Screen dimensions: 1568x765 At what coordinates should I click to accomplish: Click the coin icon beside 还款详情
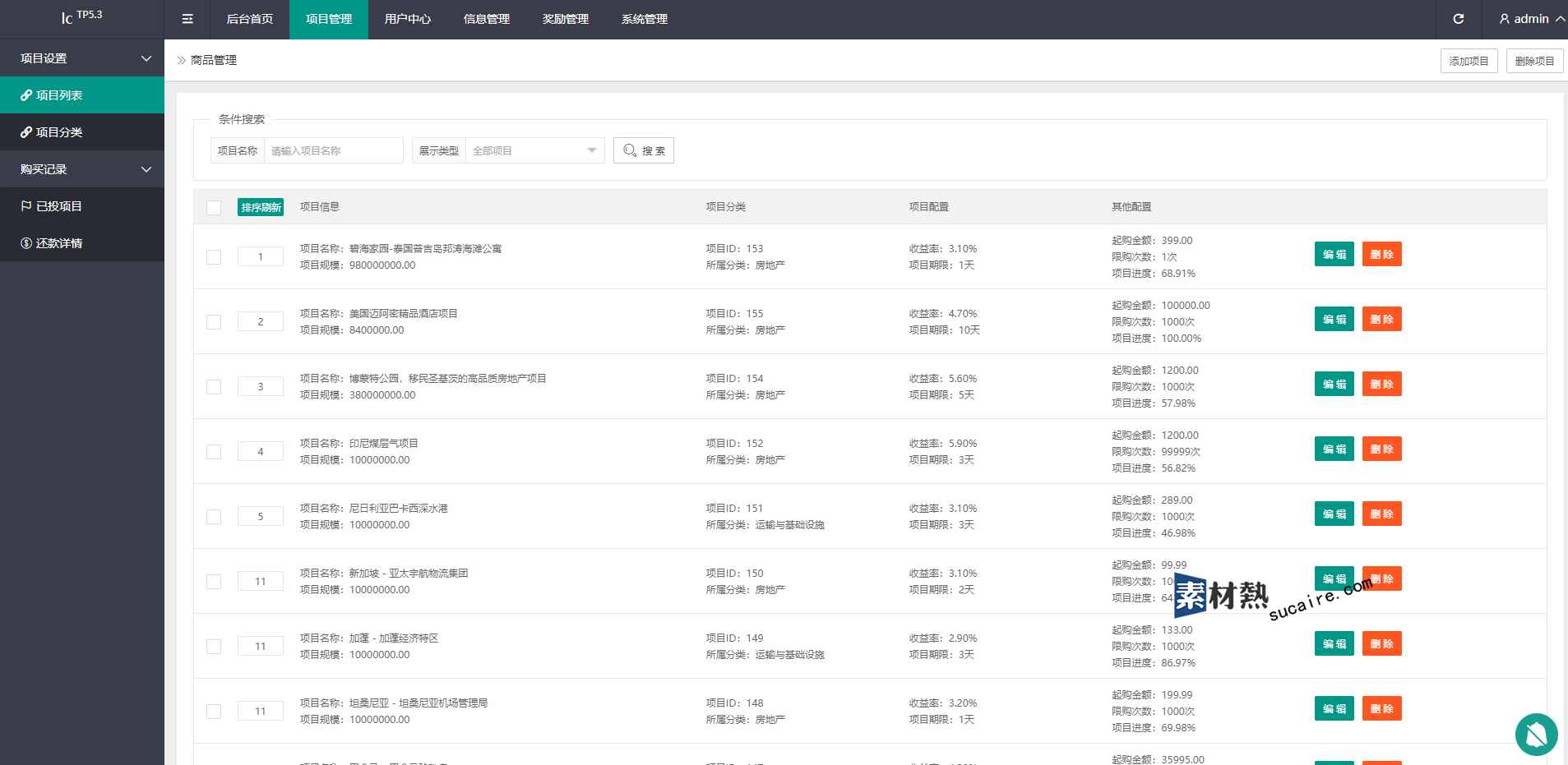pos(26,243)
